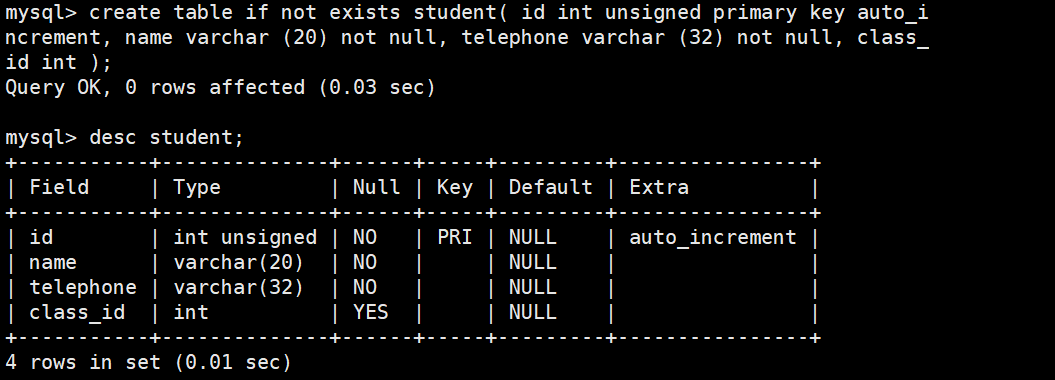The height and width of the screenshot is (380, 1055).
Task: Click the 'auto_increment' extra value
Action: (713, 237)
